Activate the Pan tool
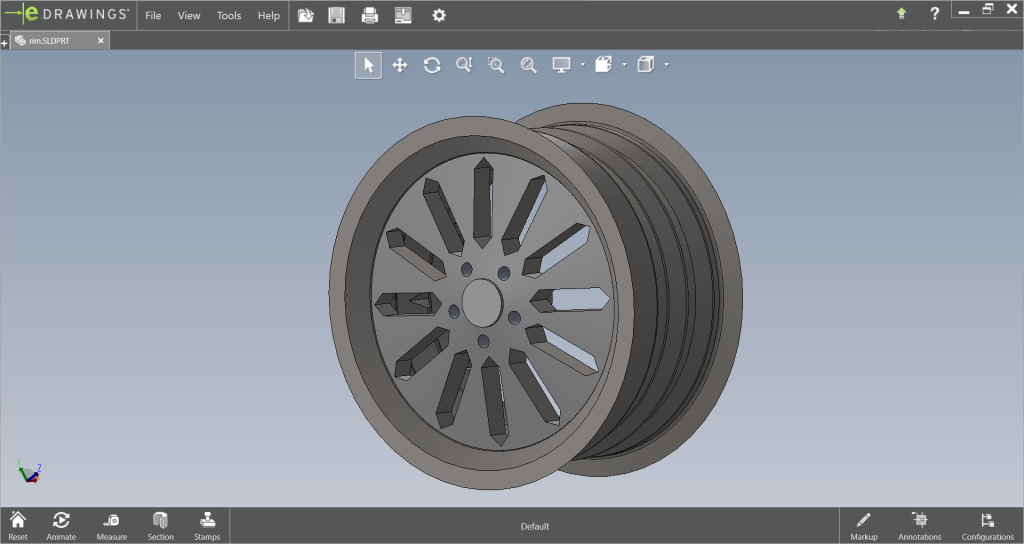Viewport: 1024px width, 544px height. coord(400,65)
